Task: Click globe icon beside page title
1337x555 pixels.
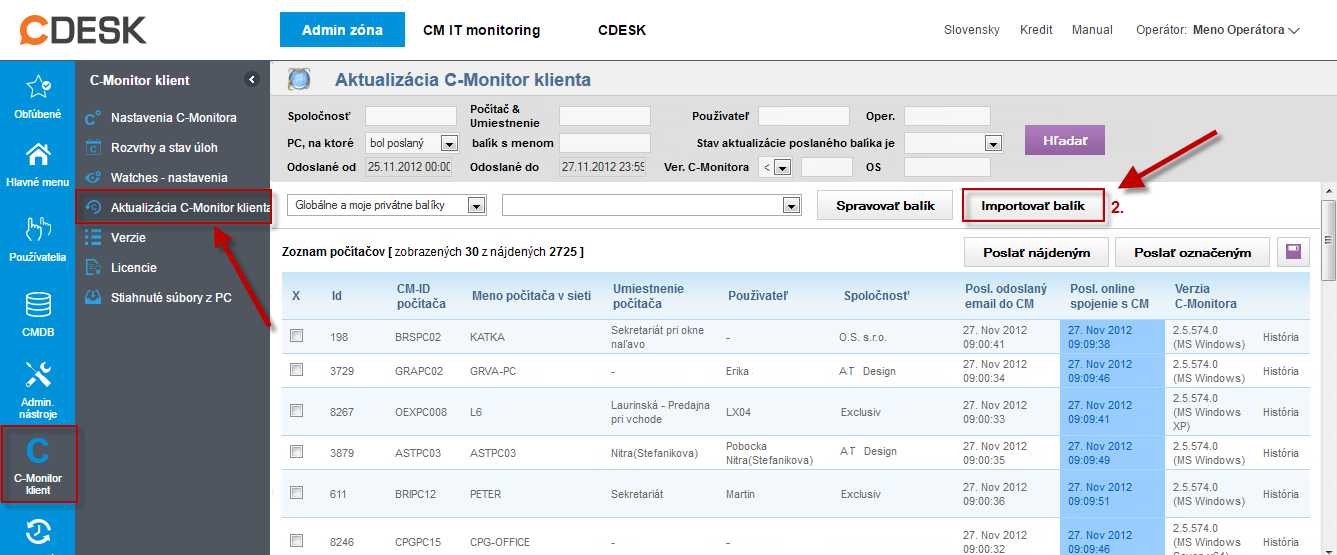Action: coord(300,80)
